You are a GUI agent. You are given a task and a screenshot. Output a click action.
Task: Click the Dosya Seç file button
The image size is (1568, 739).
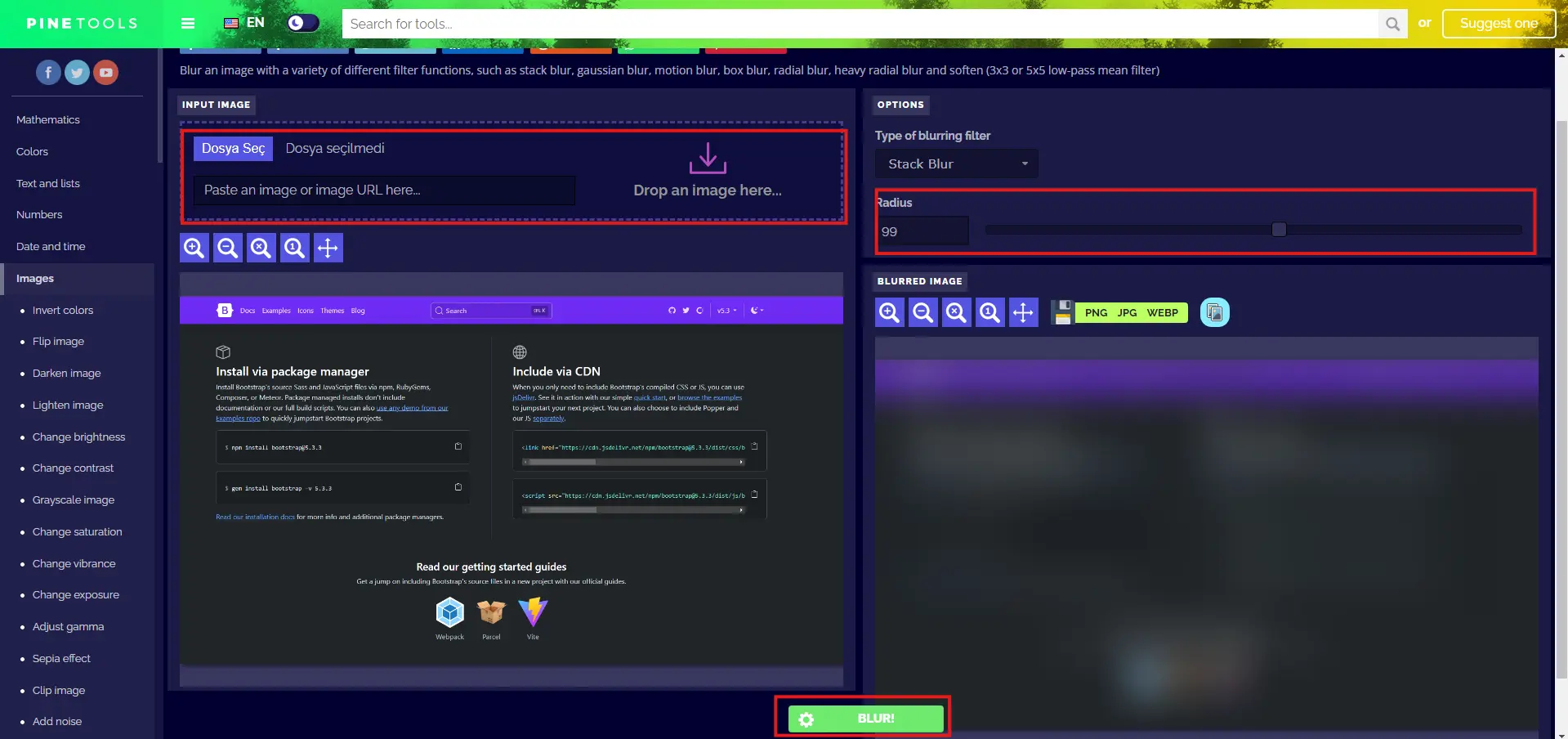point(233,148)
